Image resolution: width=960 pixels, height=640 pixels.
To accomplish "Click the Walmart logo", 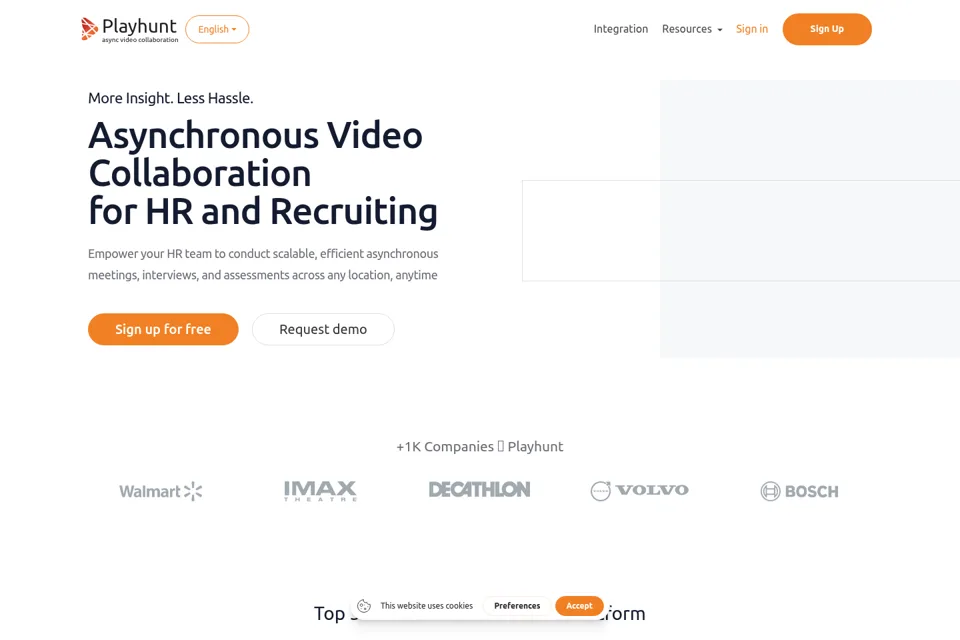I will click(x=160, y=491).
